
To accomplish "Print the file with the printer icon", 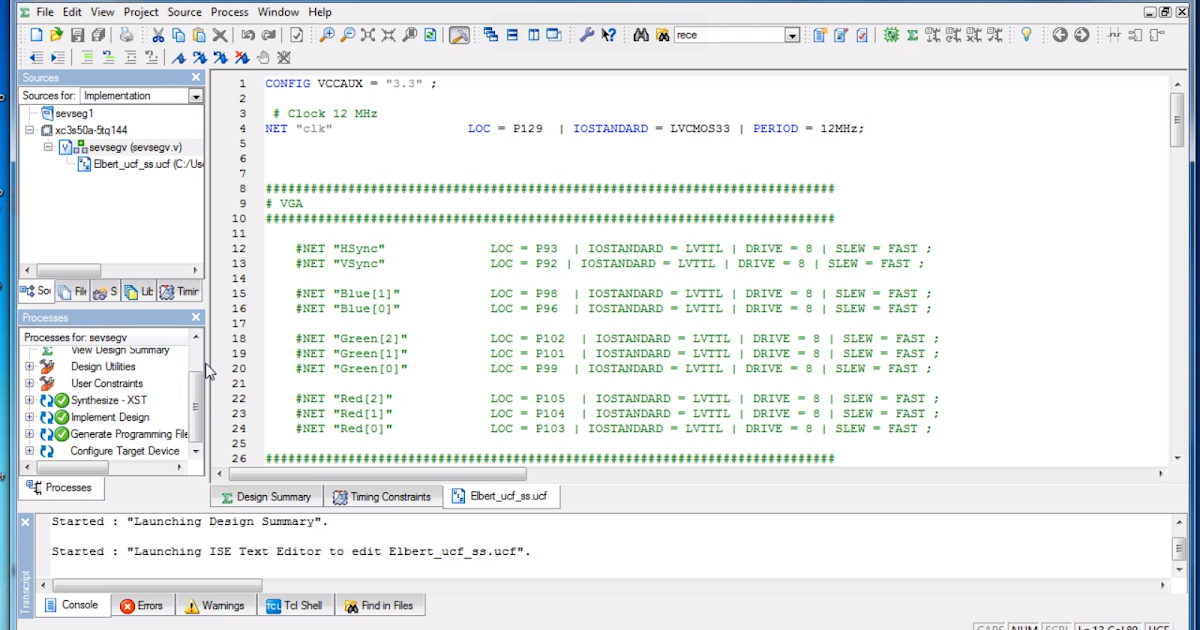I will (127, 35).
